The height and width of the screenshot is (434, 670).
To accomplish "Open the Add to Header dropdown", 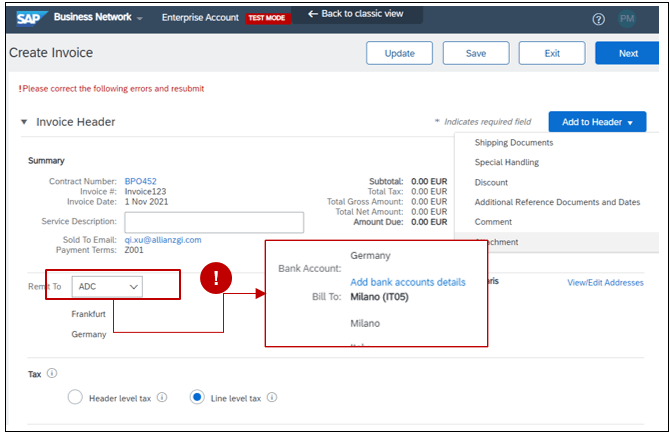I will pos(597,122).
